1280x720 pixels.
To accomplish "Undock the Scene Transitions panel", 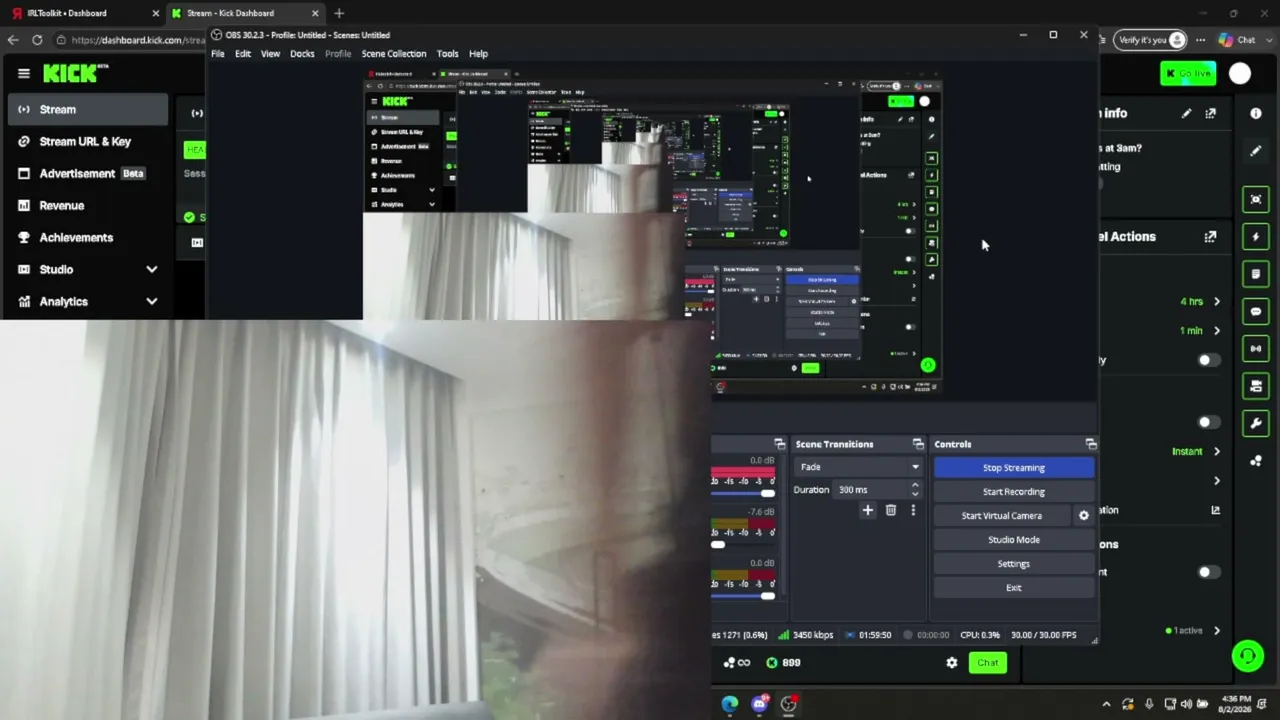I will 917,444.
